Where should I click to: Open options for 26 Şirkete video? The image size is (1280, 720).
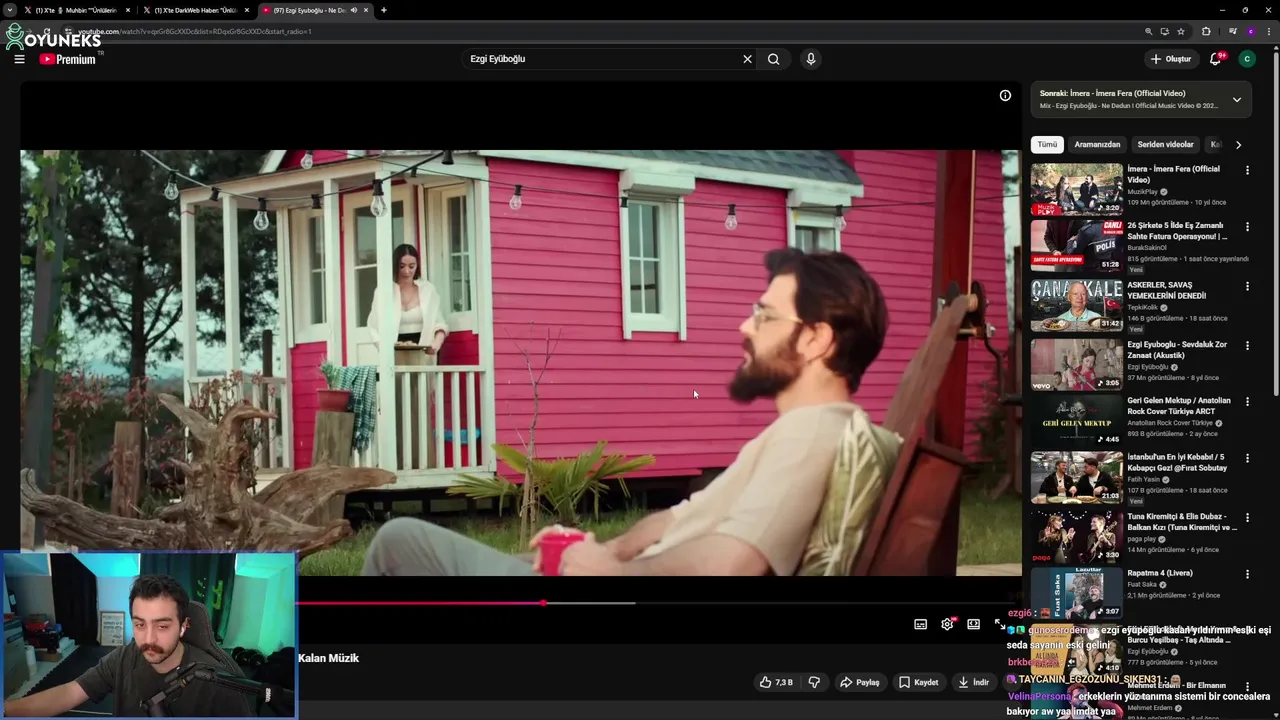pyautogui.click(x=1247, y=227)
